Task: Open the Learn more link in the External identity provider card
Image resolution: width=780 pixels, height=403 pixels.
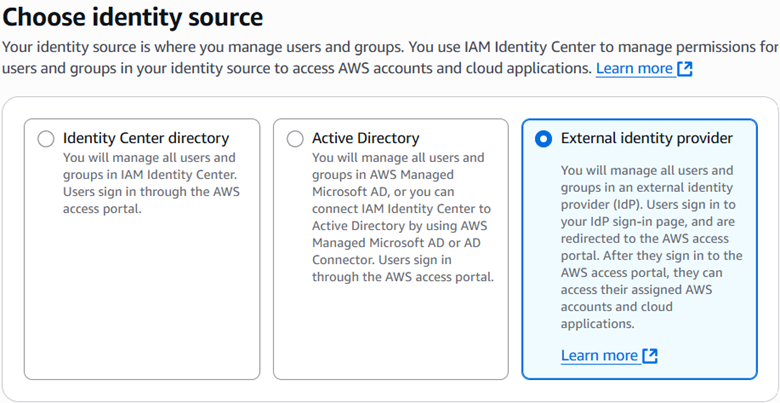Action: click(599, 355)
